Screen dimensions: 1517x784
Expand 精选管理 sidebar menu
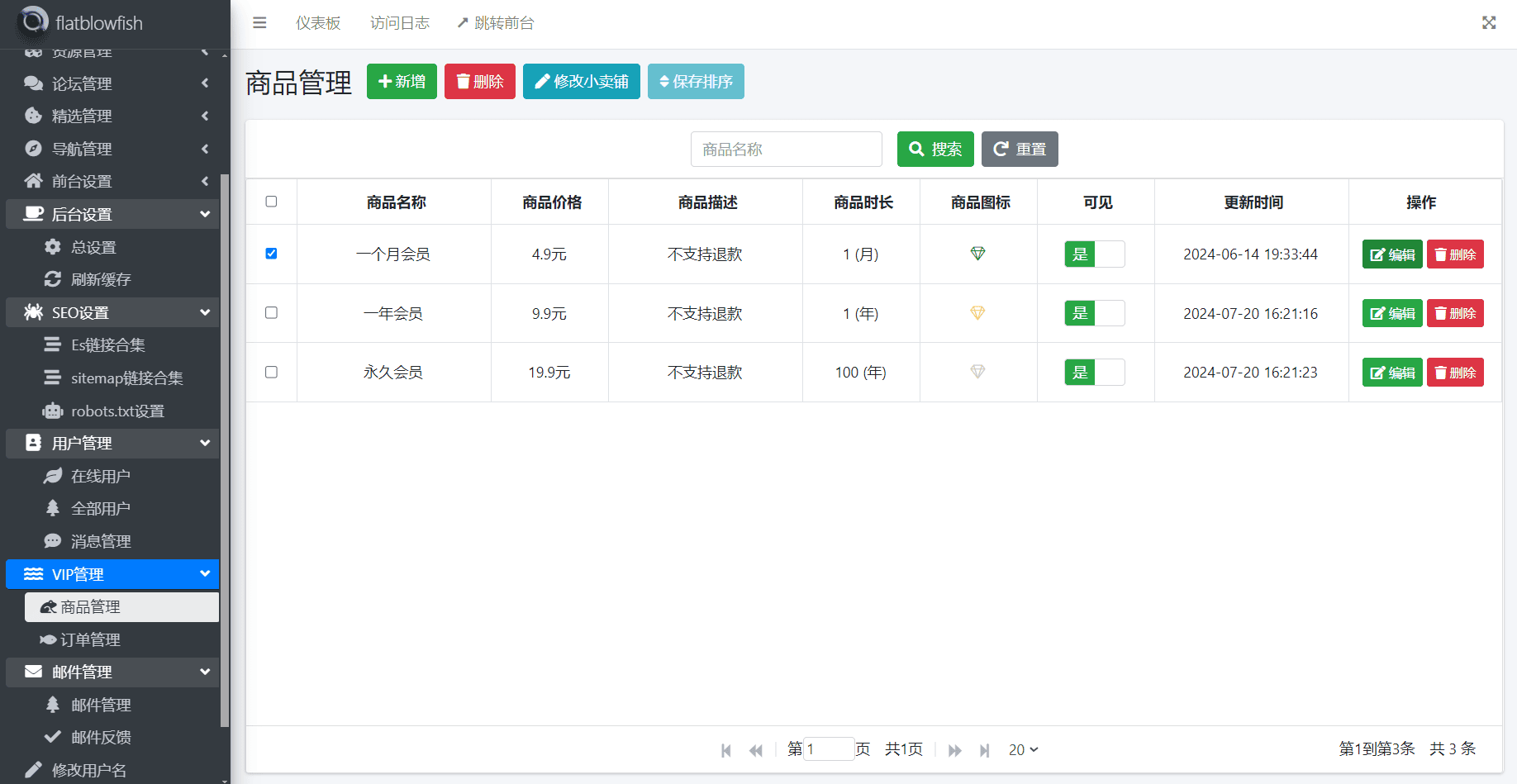(x=112, y=116)
